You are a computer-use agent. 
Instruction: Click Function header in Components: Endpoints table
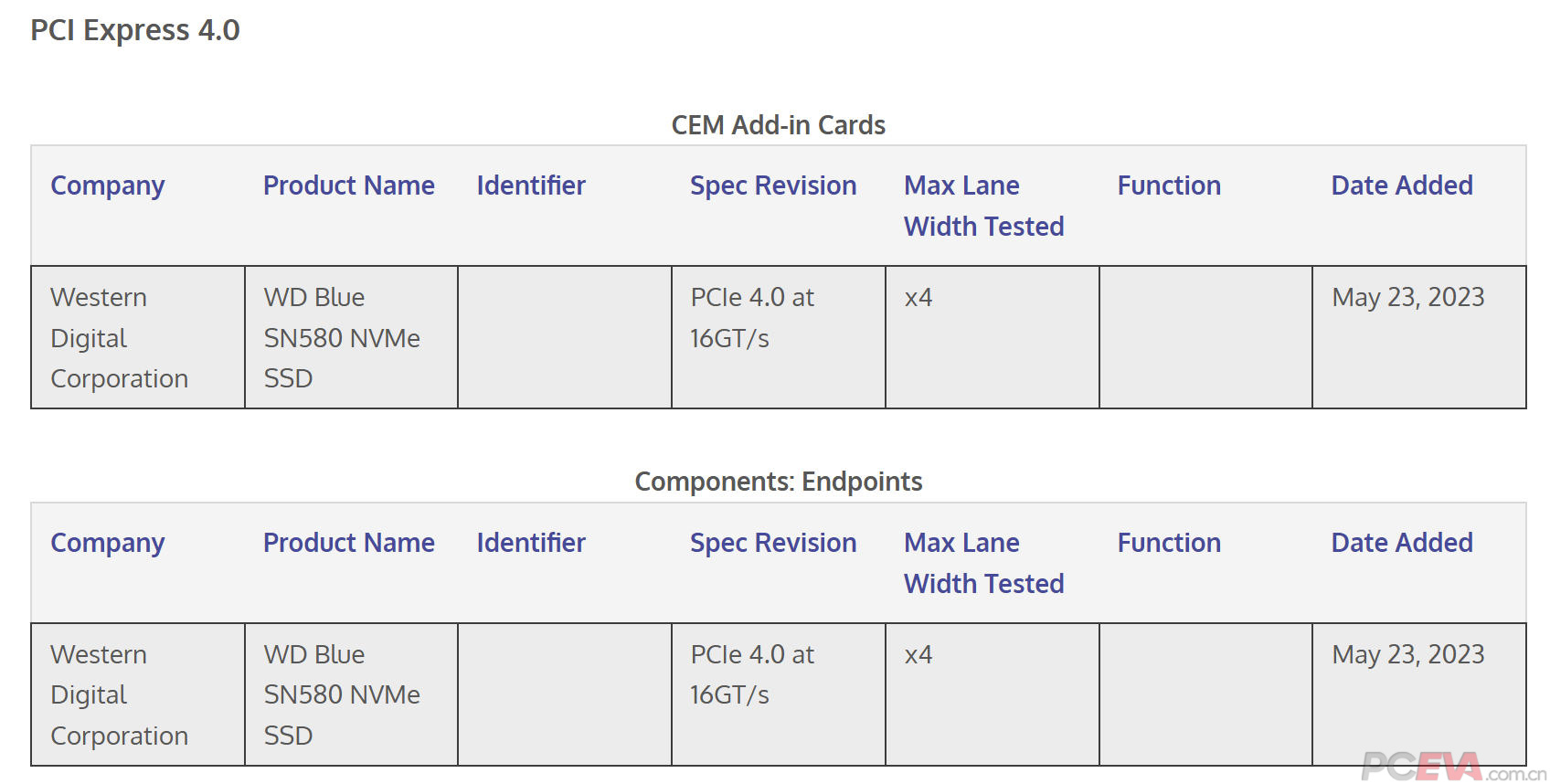(1169, 543)
